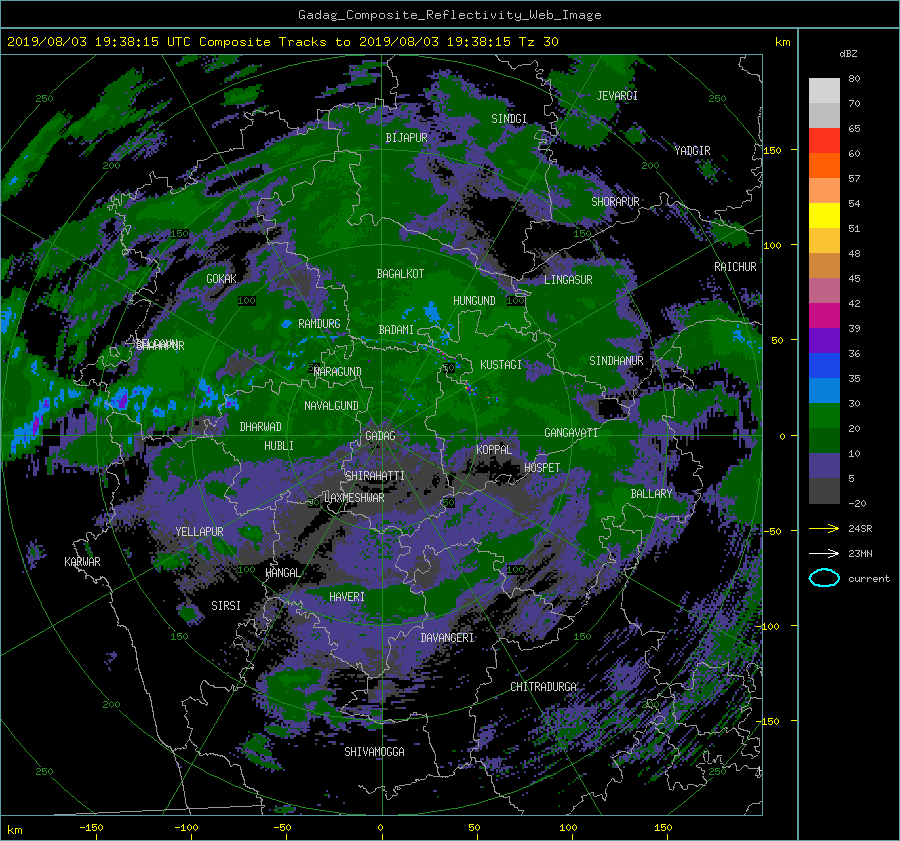Click the 'BALLARY' city label
The height and width of the screenshot is (841, 900).
coord(651,493)
